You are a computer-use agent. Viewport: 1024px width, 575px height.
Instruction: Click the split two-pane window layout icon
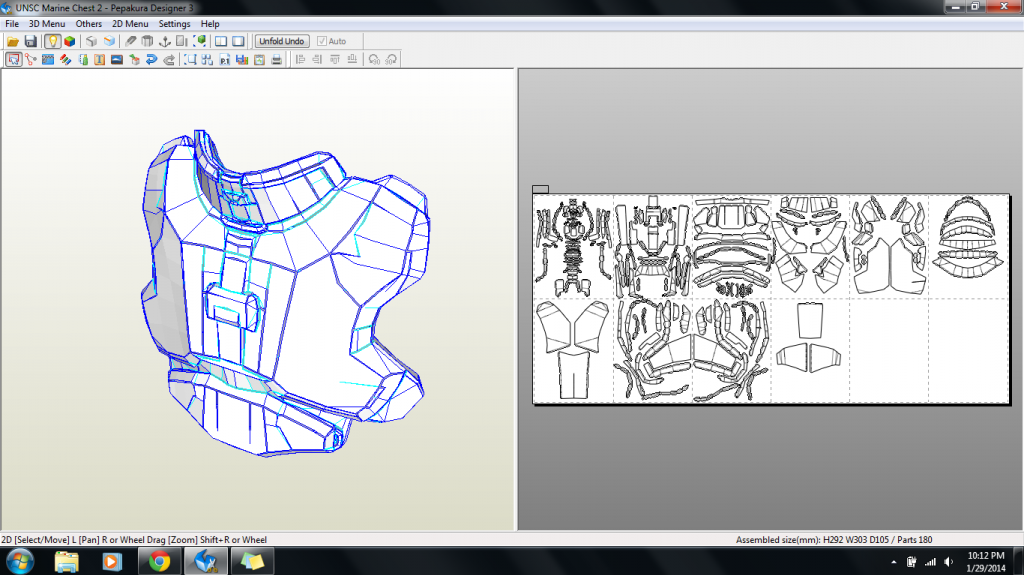coord(221,41)
